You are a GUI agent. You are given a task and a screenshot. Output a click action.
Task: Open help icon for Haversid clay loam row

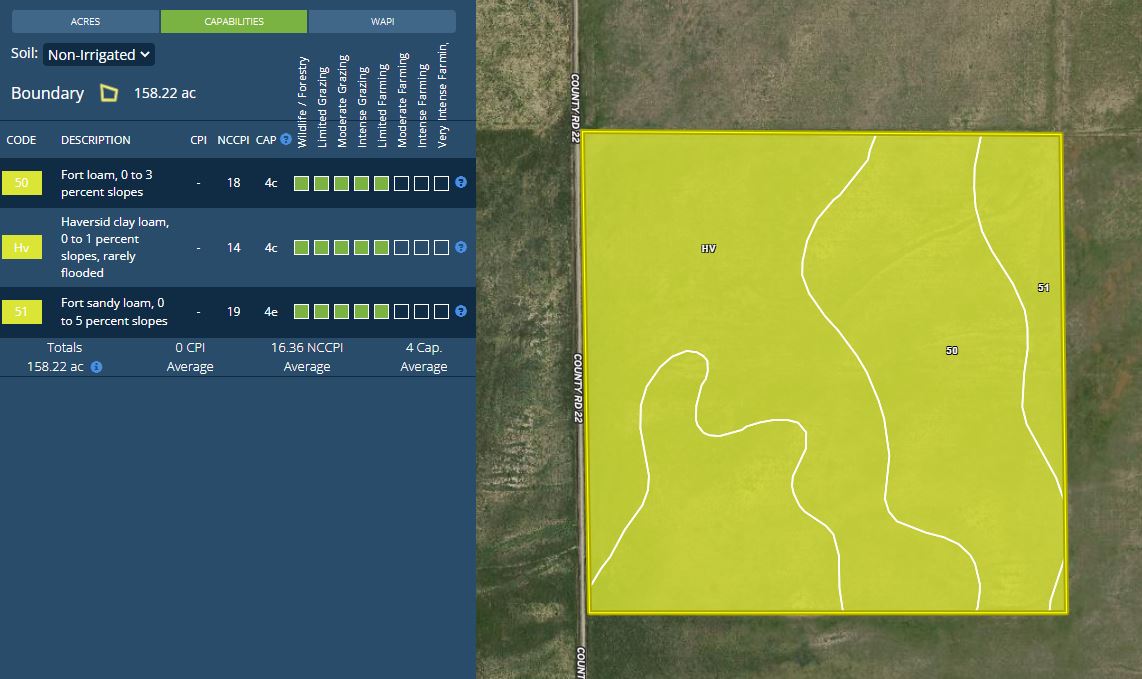(x=461, y=247)
